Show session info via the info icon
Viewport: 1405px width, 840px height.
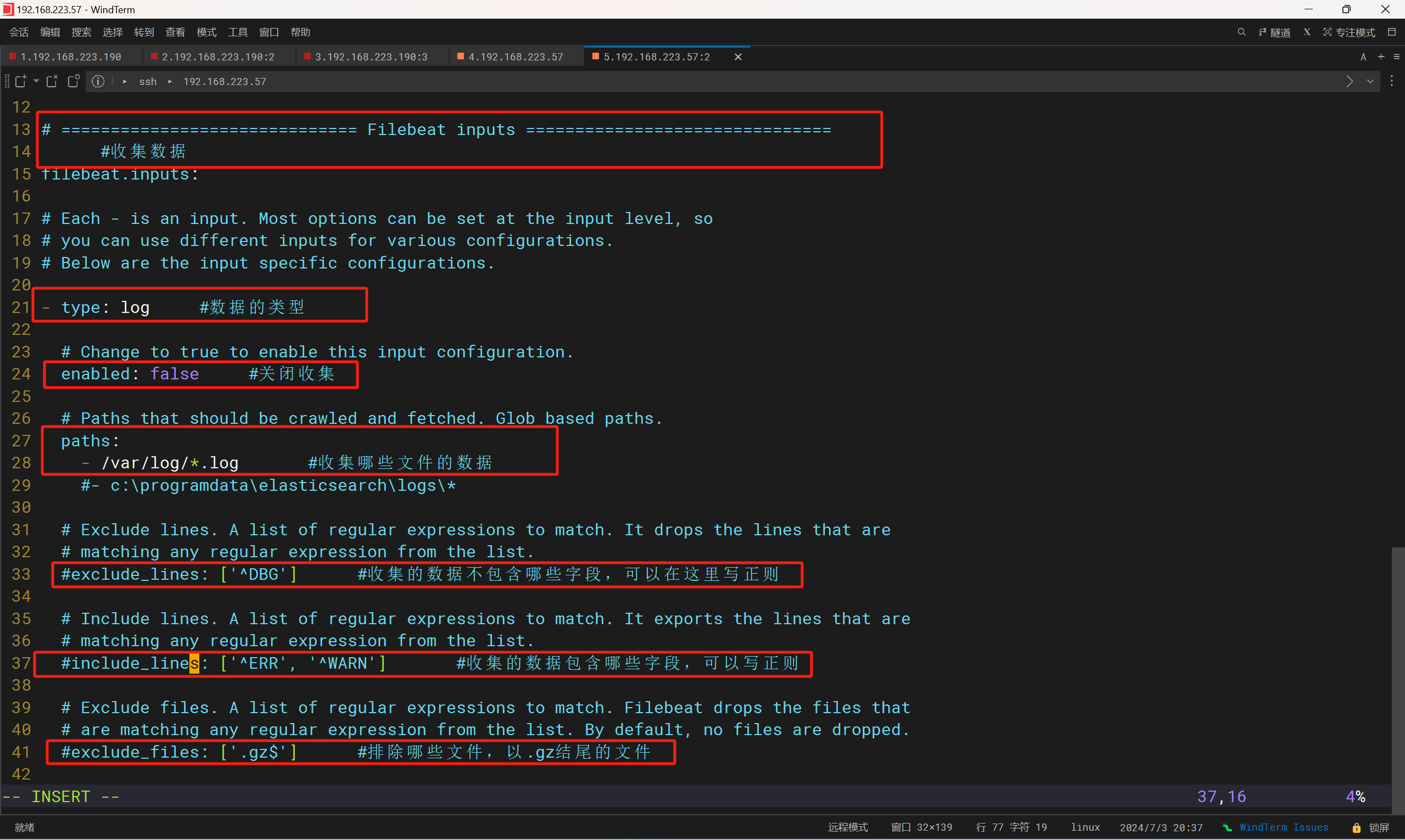click(x=98, y=81)
